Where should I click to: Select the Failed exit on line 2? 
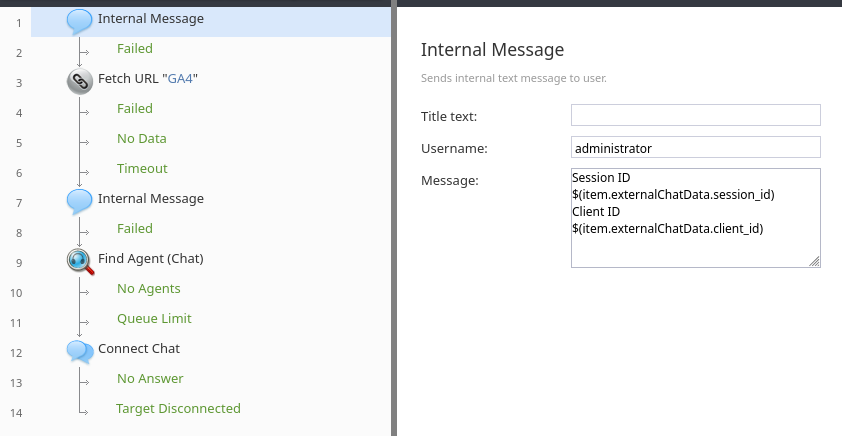pyautogui.click(x=135, y=48)
